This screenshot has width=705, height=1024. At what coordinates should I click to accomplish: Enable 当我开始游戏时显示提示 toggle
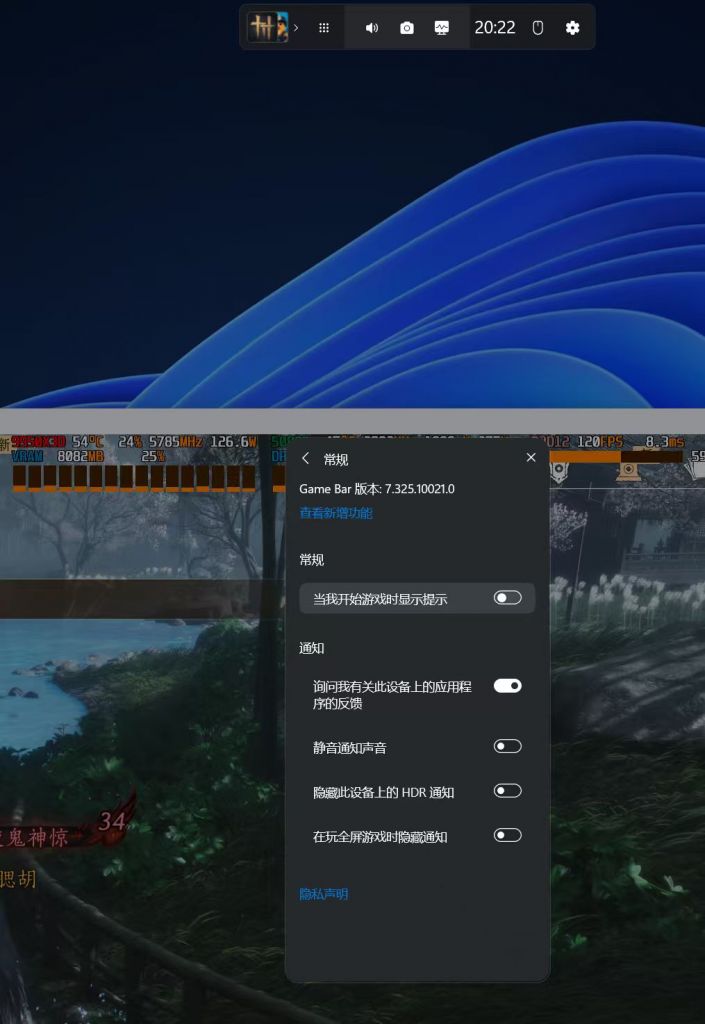tap(507, 598)
